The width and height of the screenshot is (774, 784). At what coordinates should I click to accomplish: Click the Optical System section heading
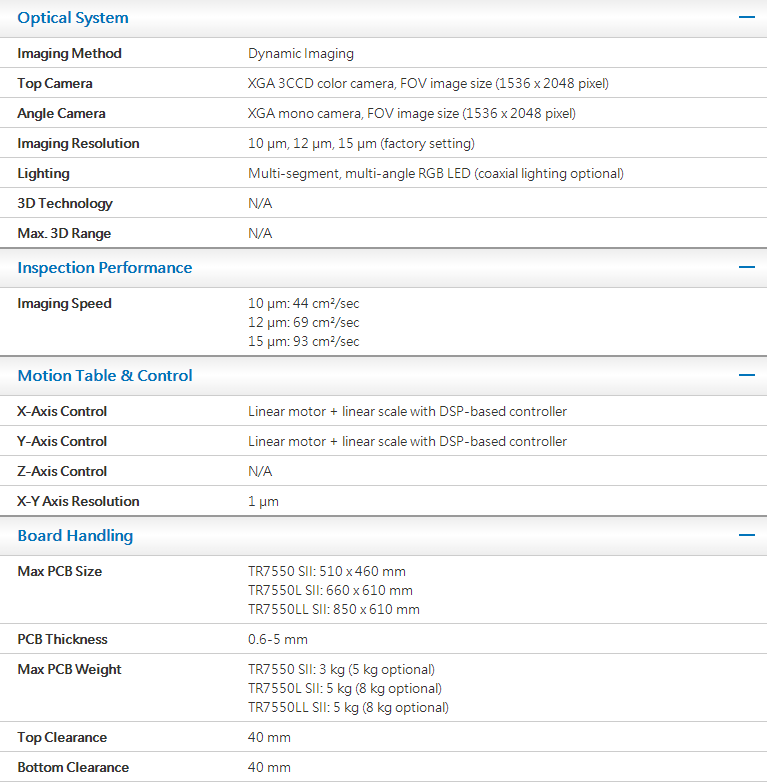click(73, 18)
